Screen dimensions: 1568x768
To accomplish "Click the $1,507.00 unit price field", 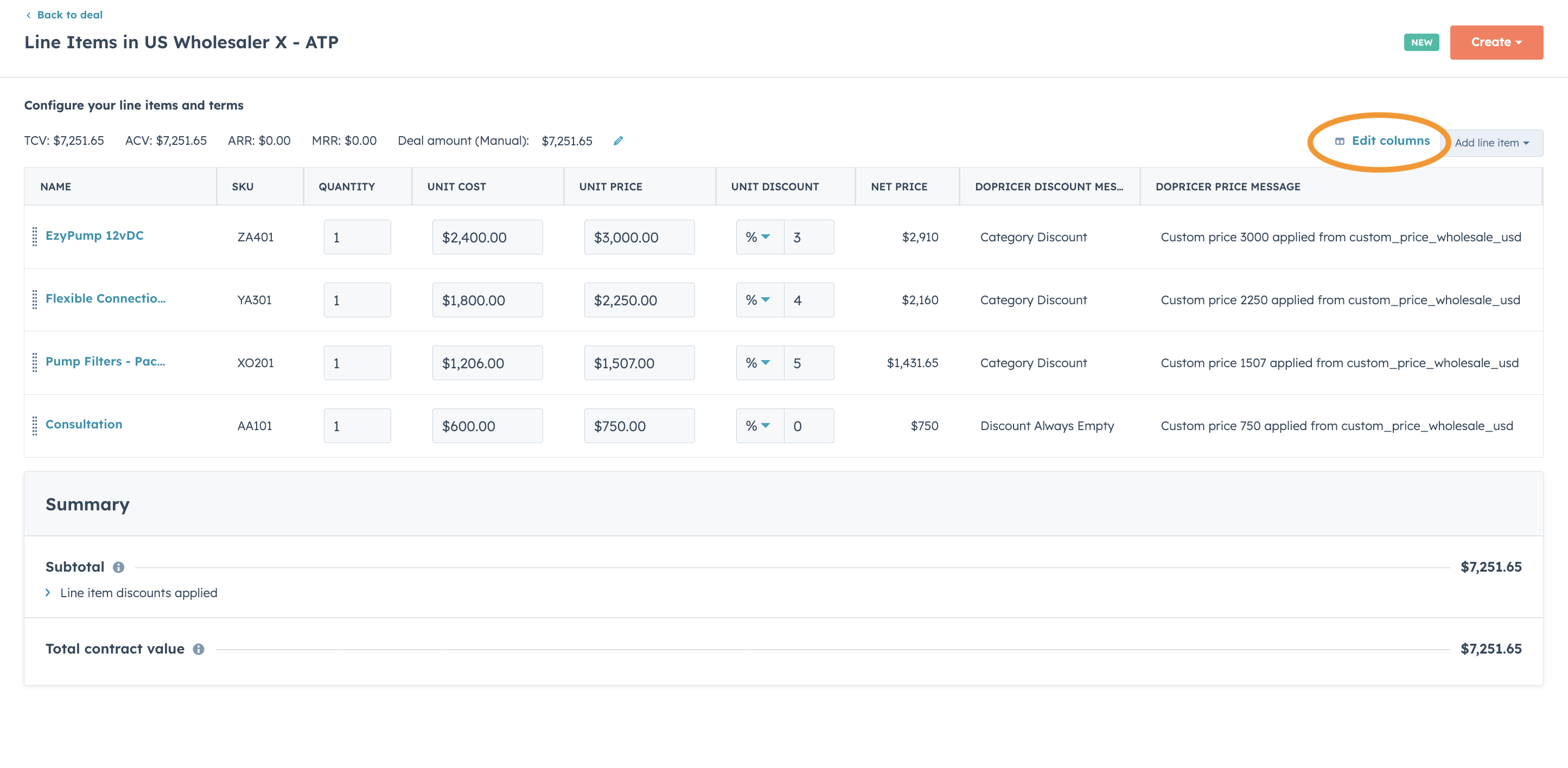I will (x=639, y=363).
